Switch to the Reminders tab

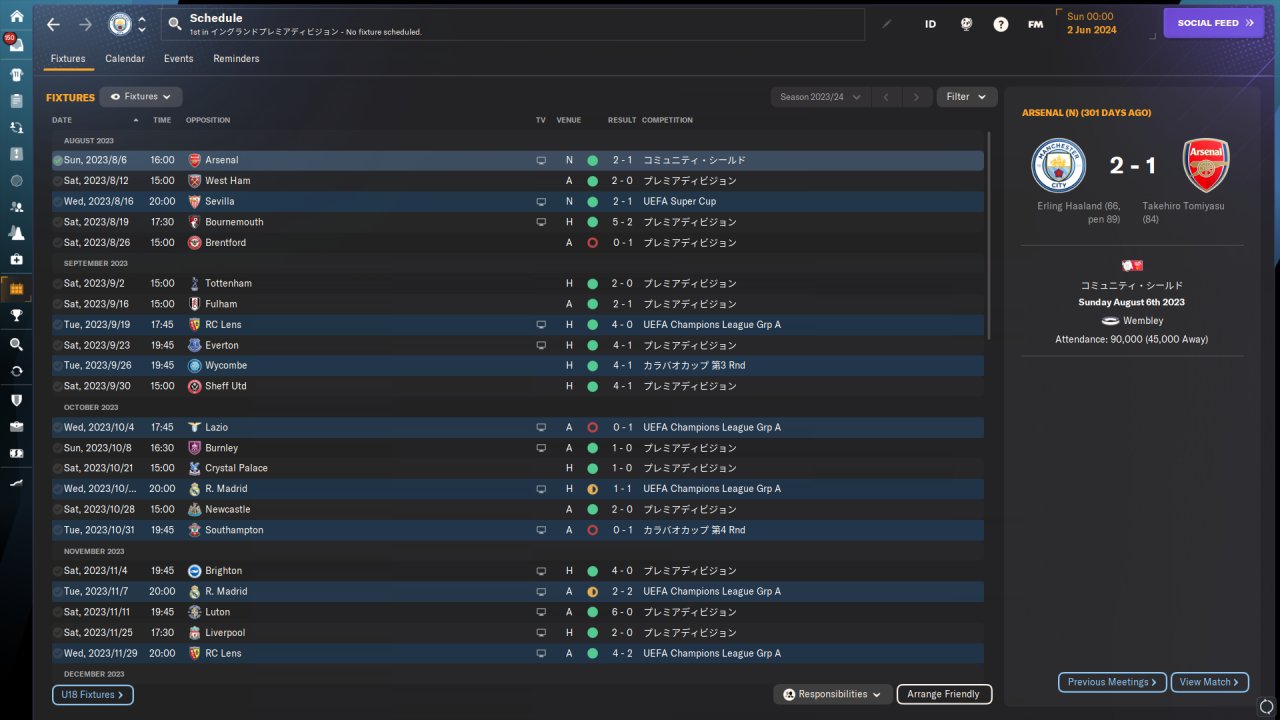point(236,59)
